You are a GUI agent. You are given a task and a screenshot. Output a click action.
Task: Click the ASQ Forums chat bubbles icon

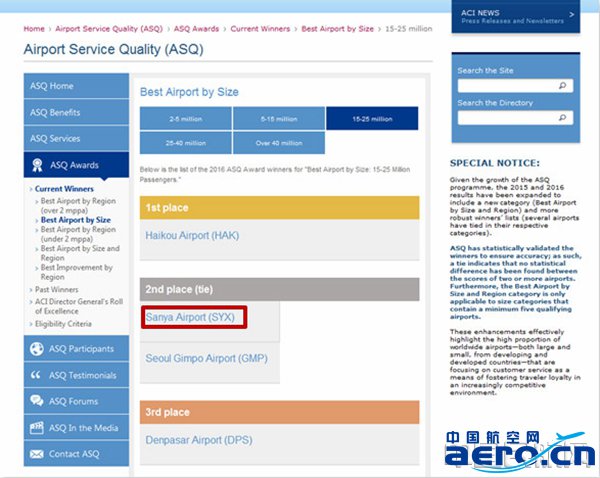[37, 401]
